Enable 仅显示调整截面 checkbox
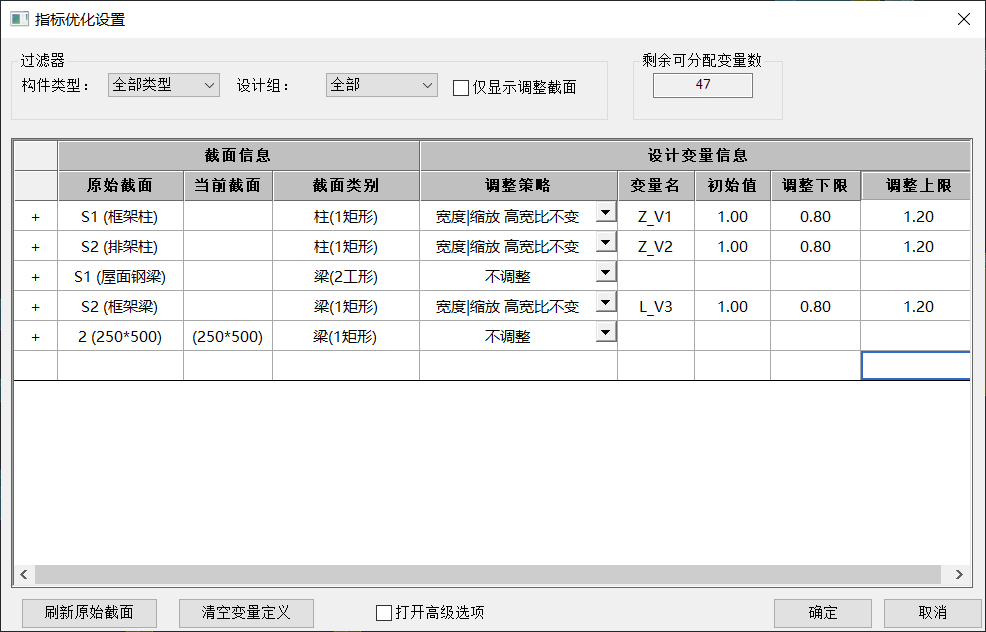 461,88
